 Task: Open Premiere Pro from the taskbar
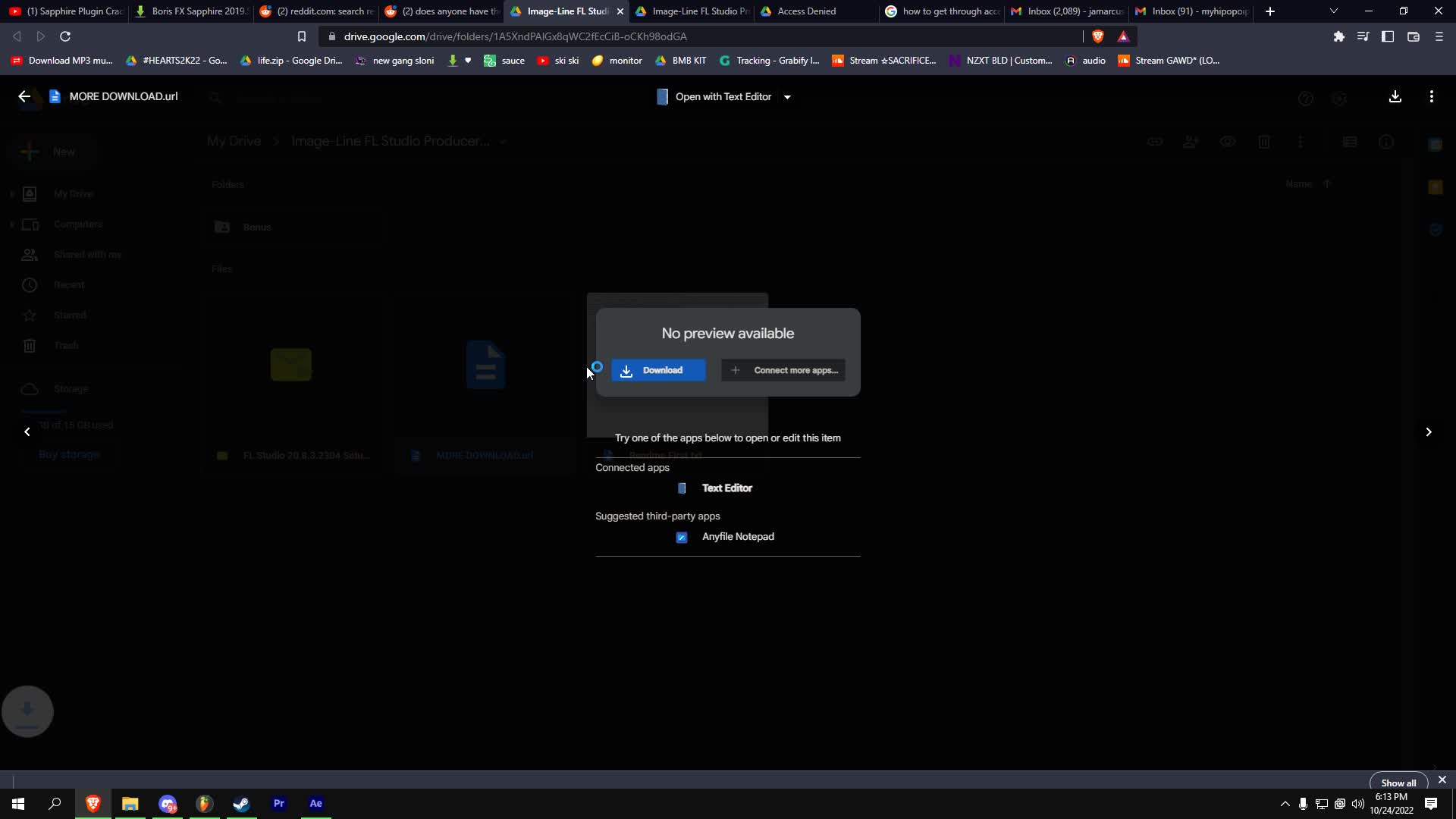click(x=278, y=803)
